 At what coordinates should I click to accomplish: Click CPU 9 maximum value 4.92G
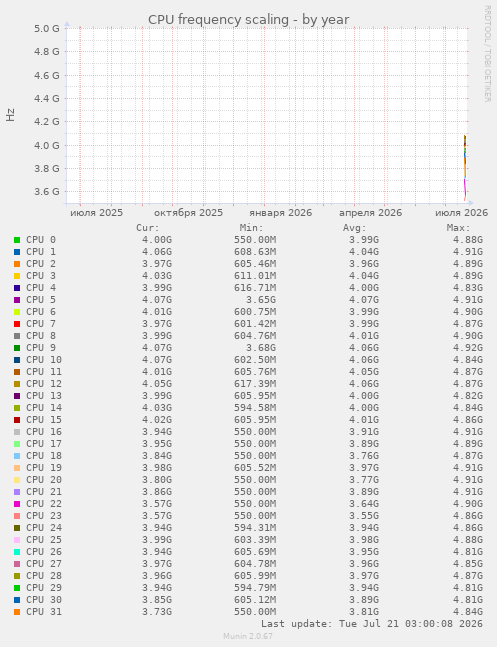pos(468,347)
